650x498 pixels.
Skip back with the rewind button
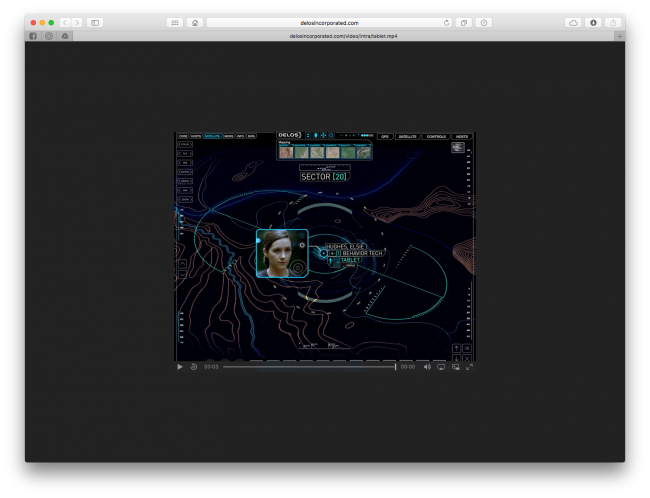[194, 367]
